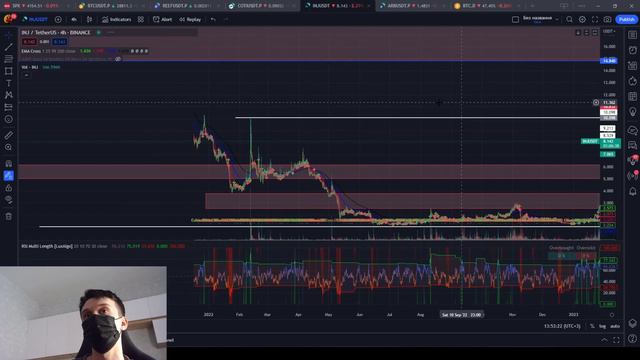Open the Hotlists flame icon
This screenshot has width=640, height=360.
[632, 81]
